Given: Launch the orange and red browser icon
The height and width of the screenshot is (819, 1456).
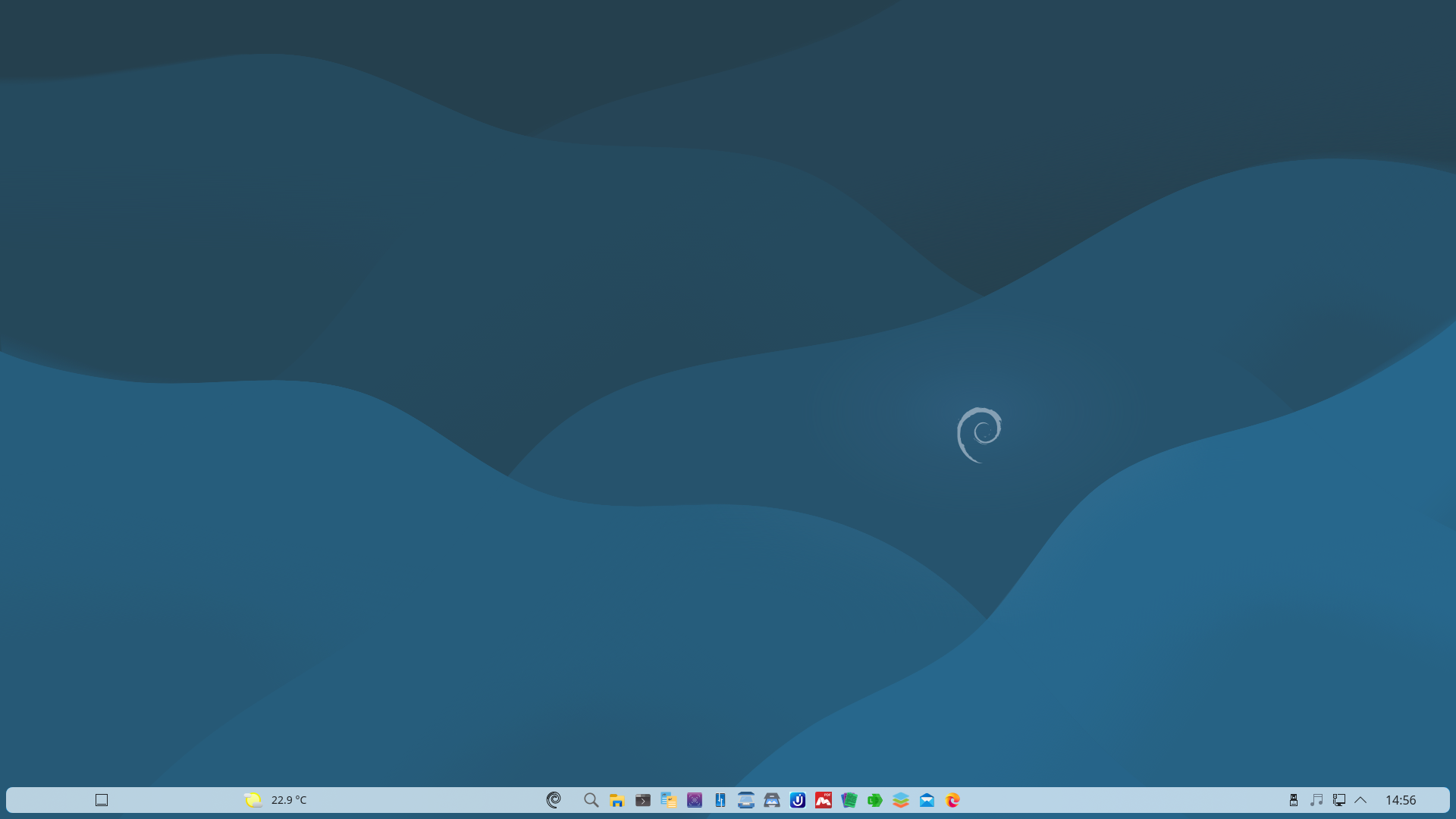Looking at the screenshot, I should [x=953, y=800].
